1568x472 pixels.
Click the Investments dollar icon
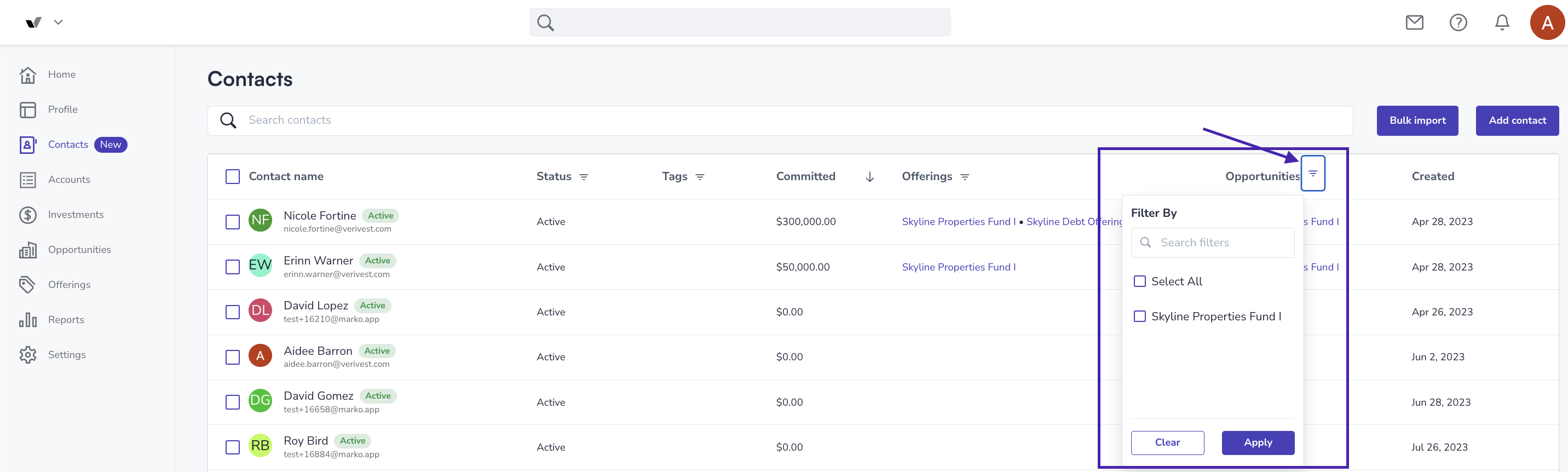(x=28, y=215)
